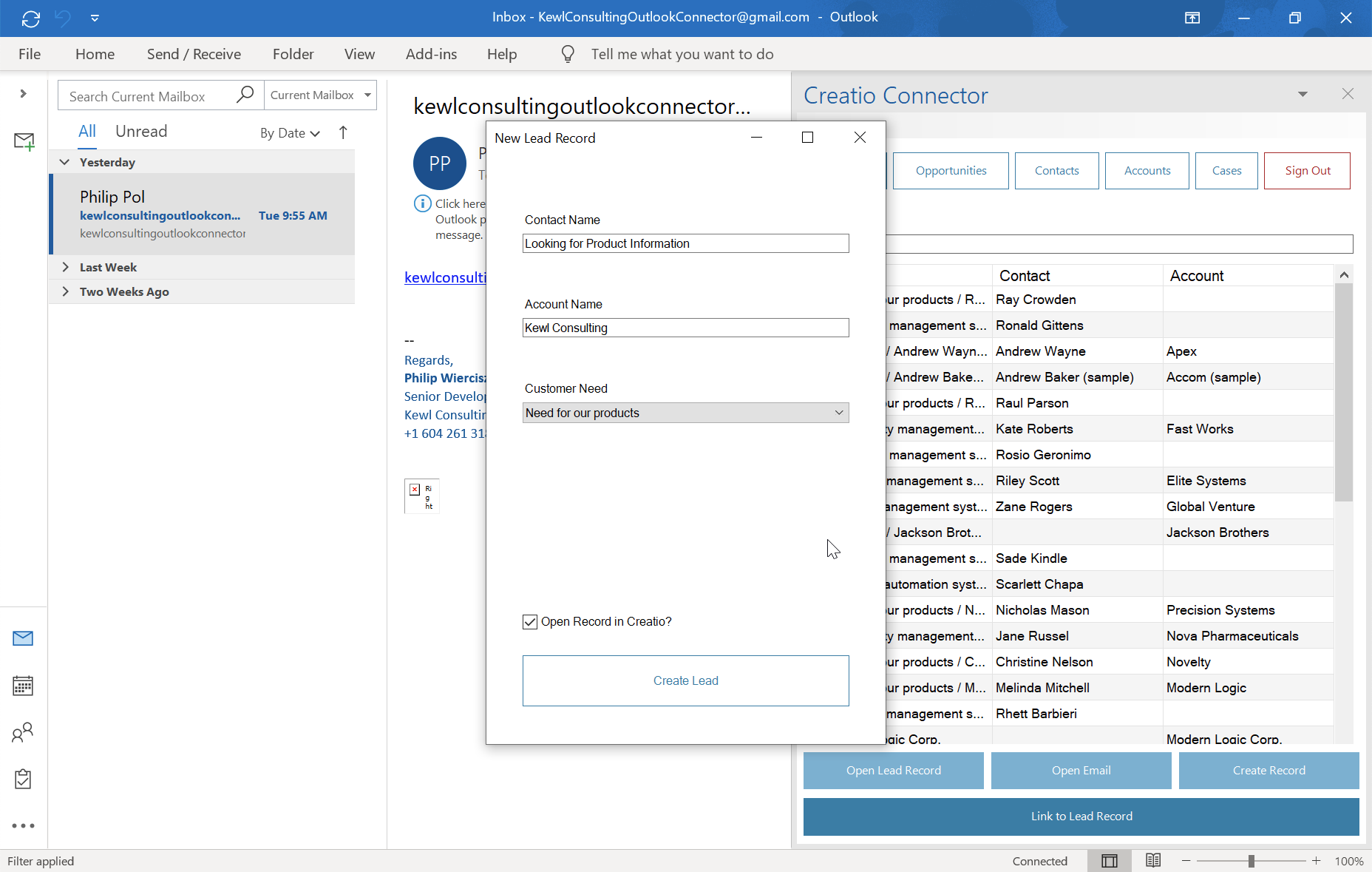Image resolution: width=1372 pixels, height=872 pixels.
Task: Collapse the Yesterday group in the message list
Action: (x=64, y=162)
